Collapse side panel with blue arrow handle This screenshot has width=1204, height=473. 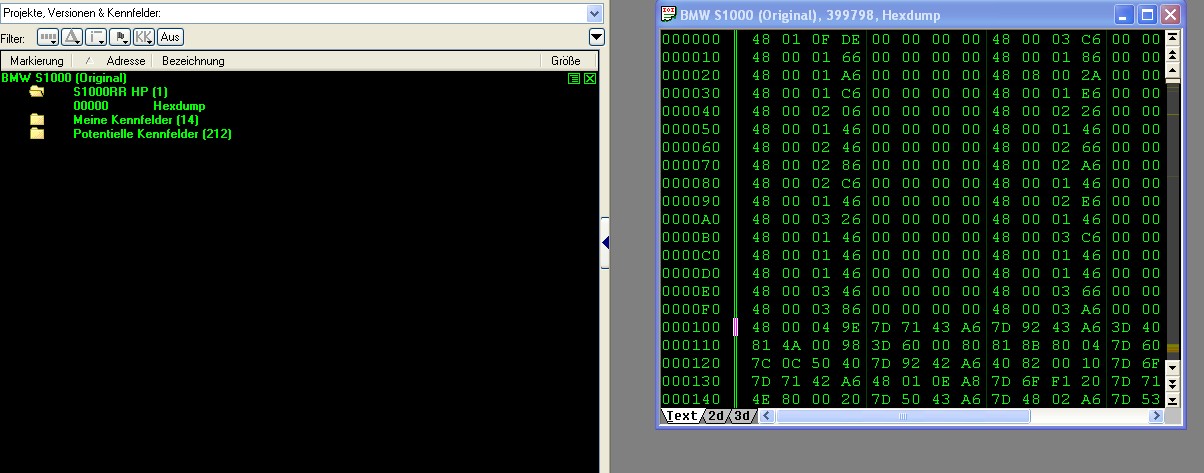point(605,242)
